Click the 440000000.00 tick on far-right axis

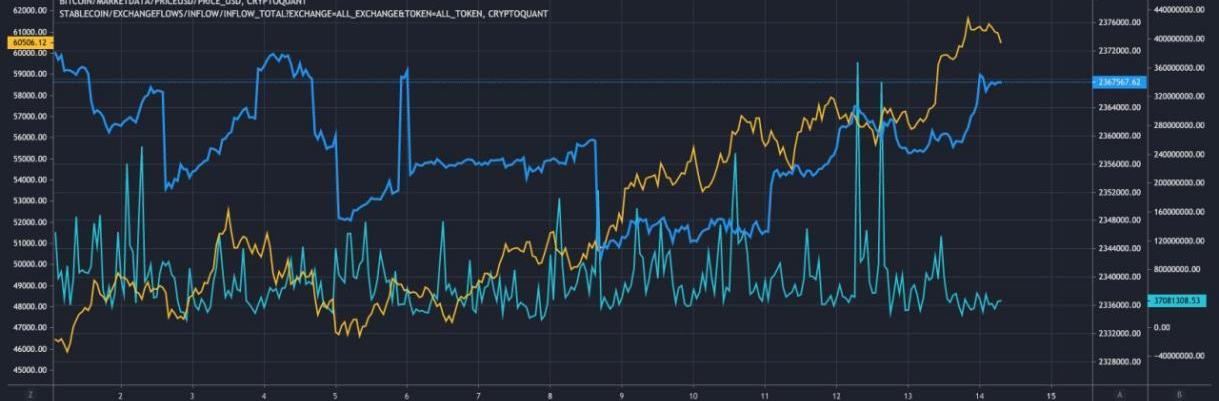coord(1183,9)
